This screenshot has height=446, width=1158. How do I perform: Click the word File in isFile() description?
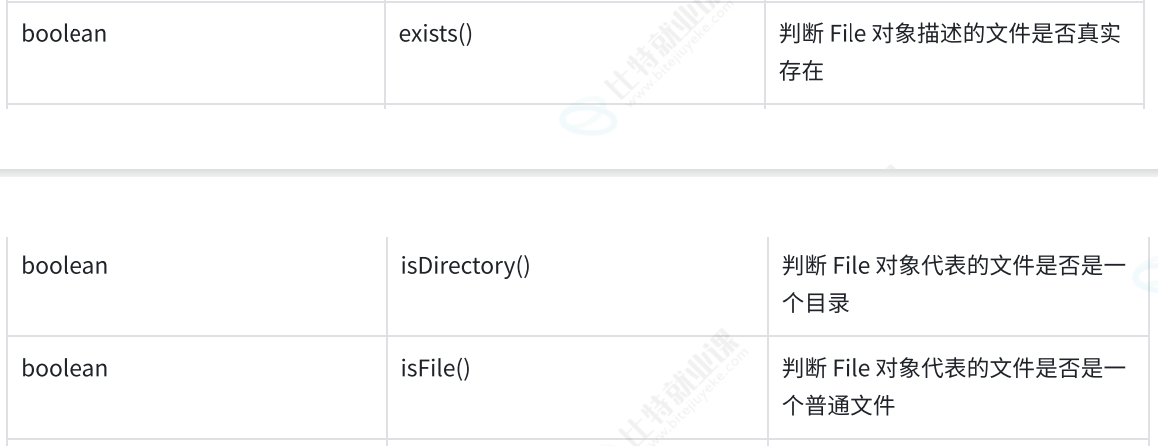(x=852, y=368)
